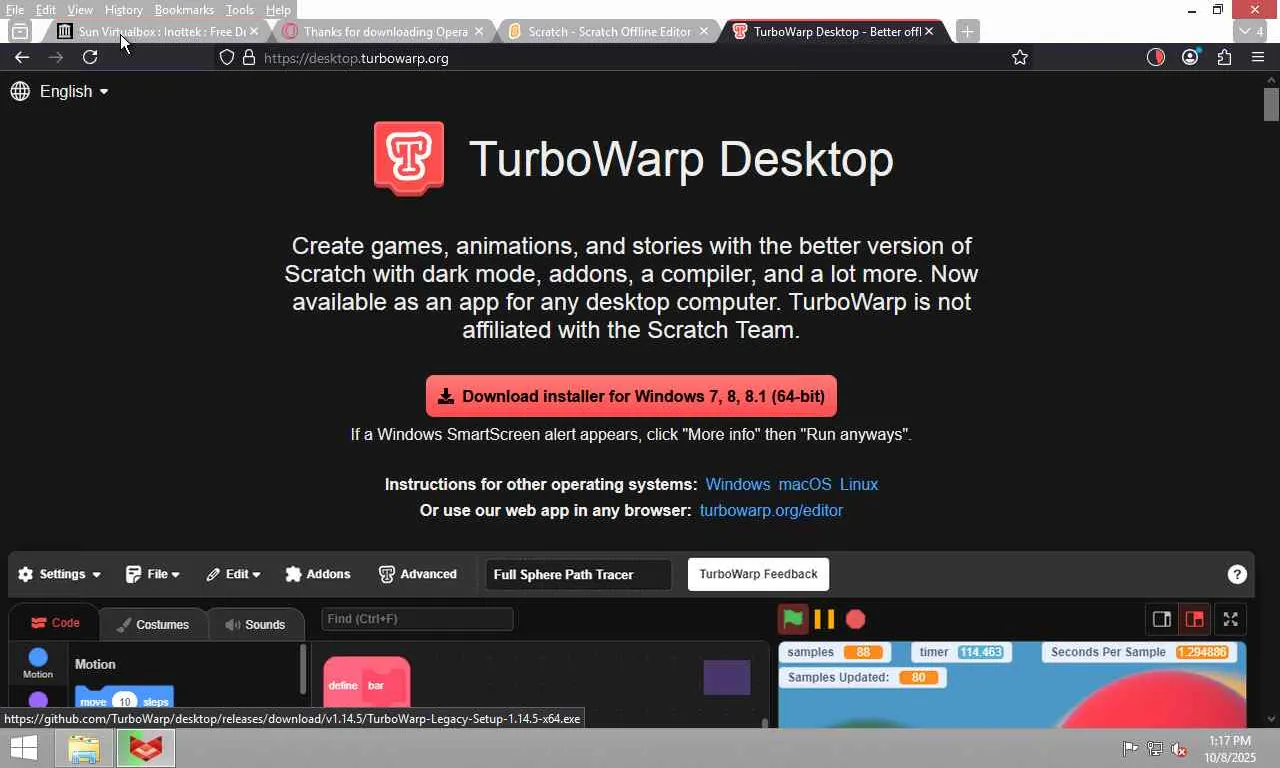Download installer for Windows 7, 8, 8.1
The width and height of the screenshot is (1280, 768).
[x=631, y=396]
